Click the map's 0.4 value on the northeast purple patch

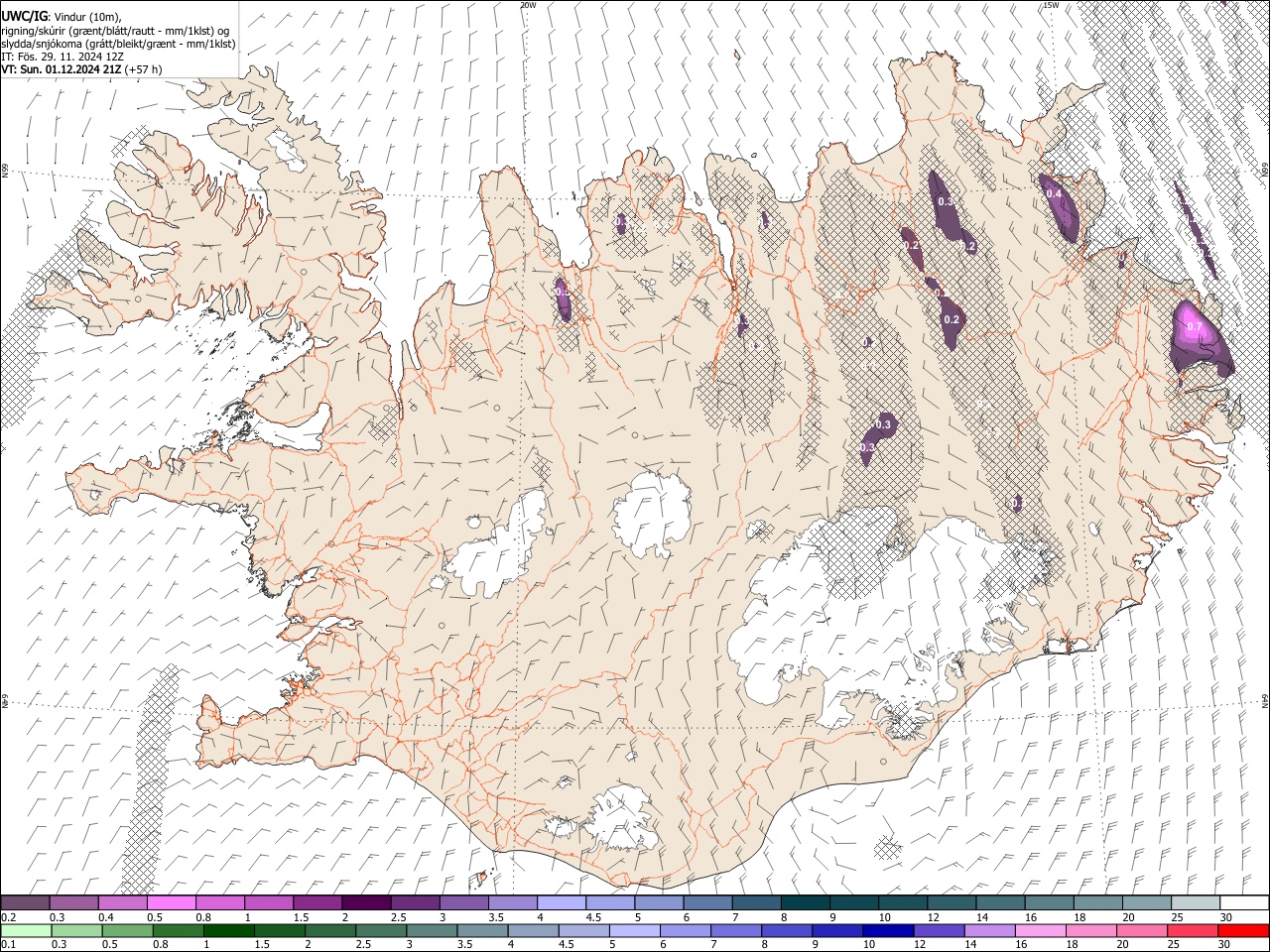(x=1054, y=193)
